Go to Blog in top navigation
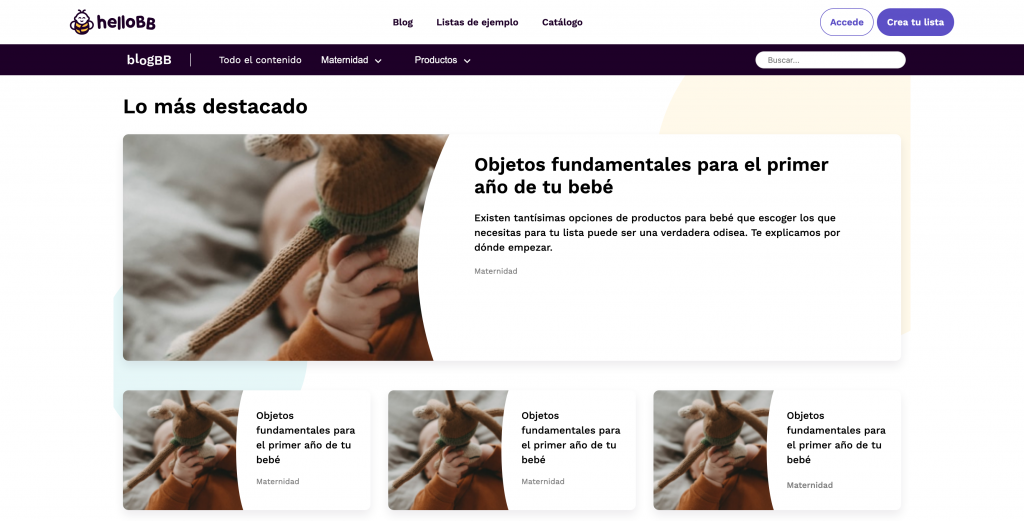Screen dimensions: 1024x521 coord(403,22)
